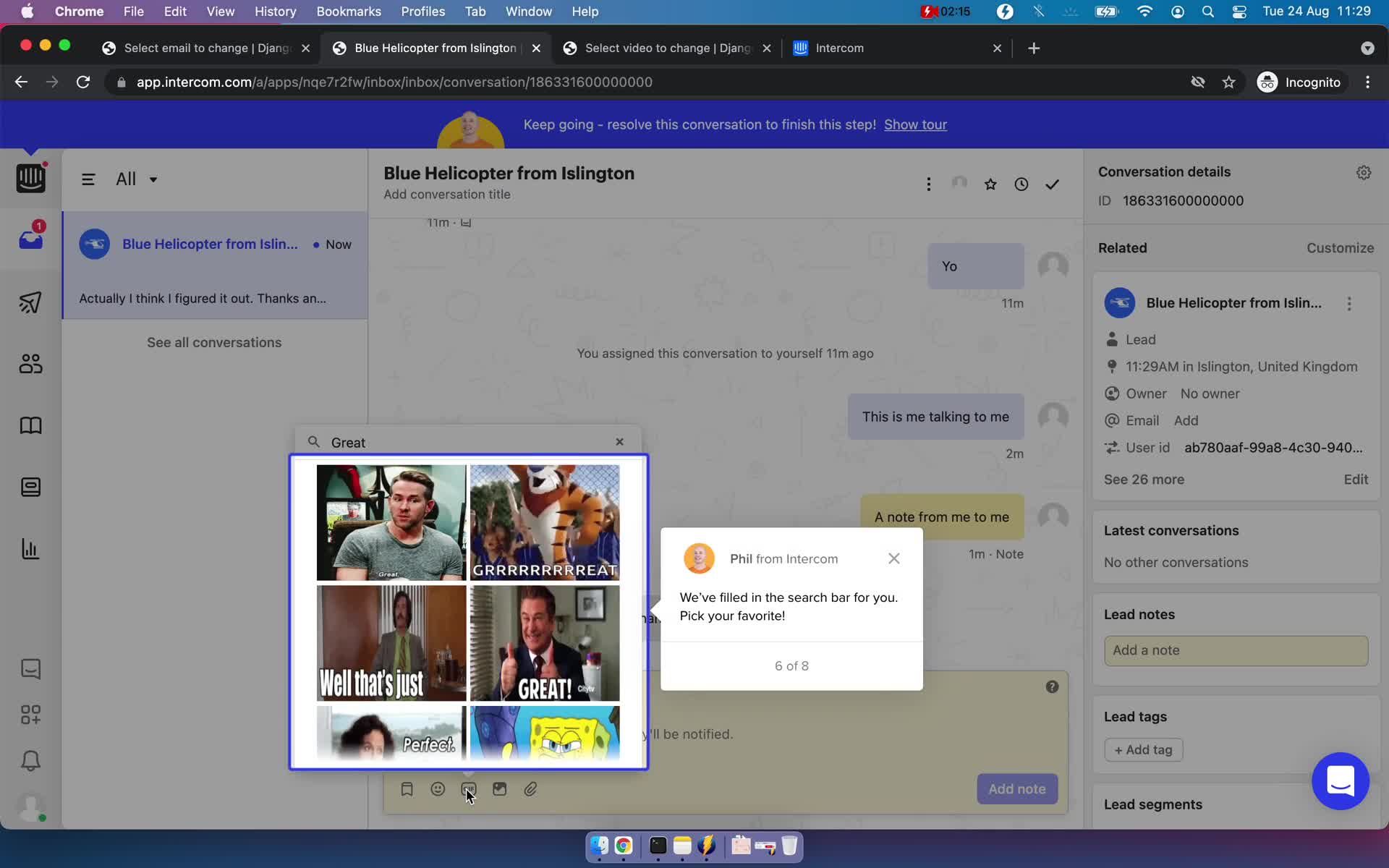Open the Articles book icon in sidebar

30,425
